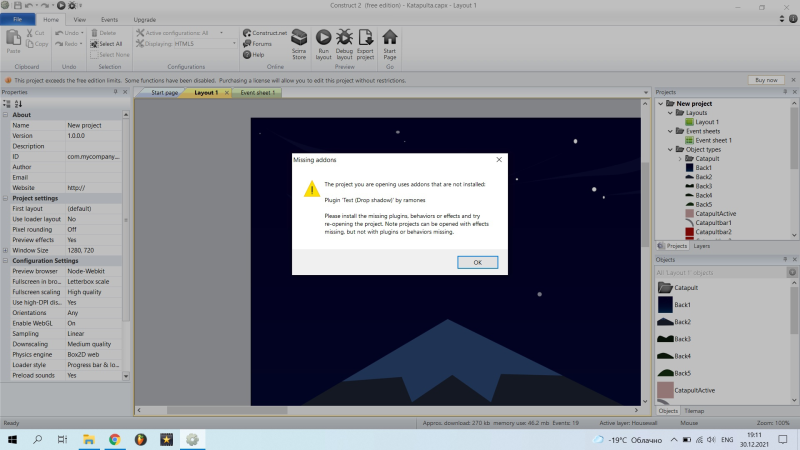Open the Upgrade ribbon tab
800x450 pixels.
coord(145,19)
